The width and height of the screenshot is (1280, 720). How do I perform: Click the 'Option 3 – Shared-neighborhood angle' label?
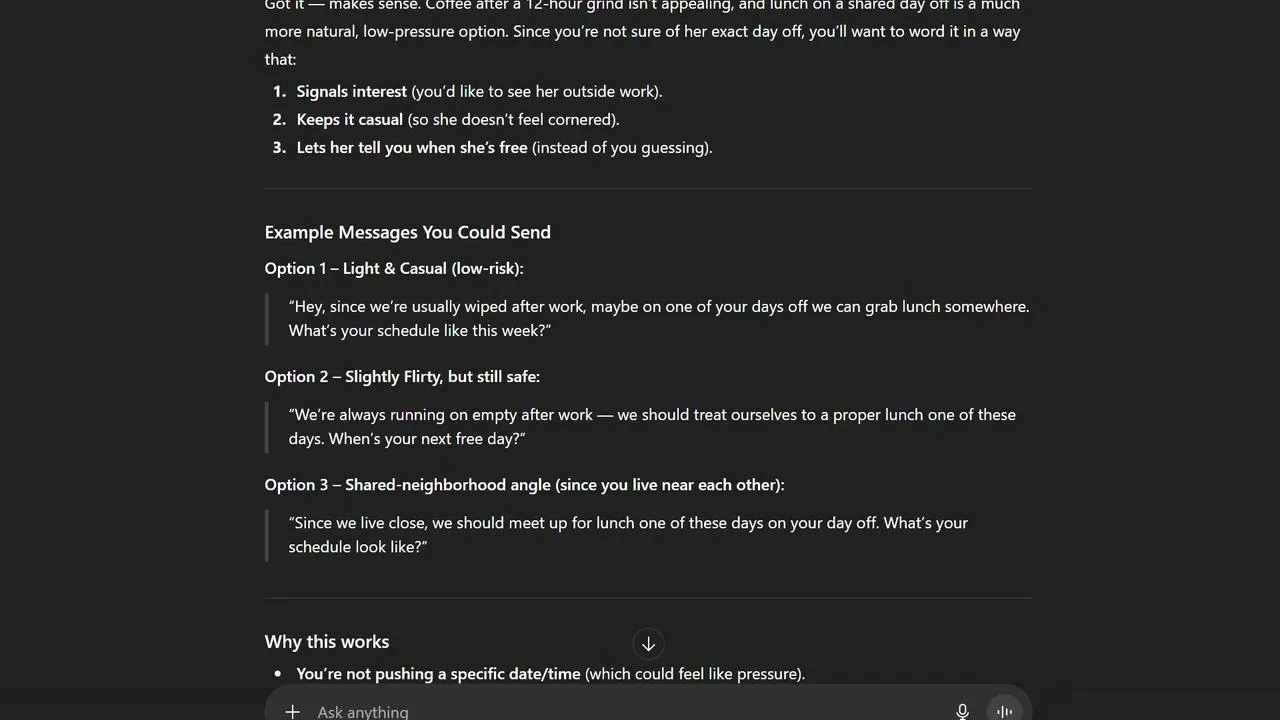[x=524, y=484]
